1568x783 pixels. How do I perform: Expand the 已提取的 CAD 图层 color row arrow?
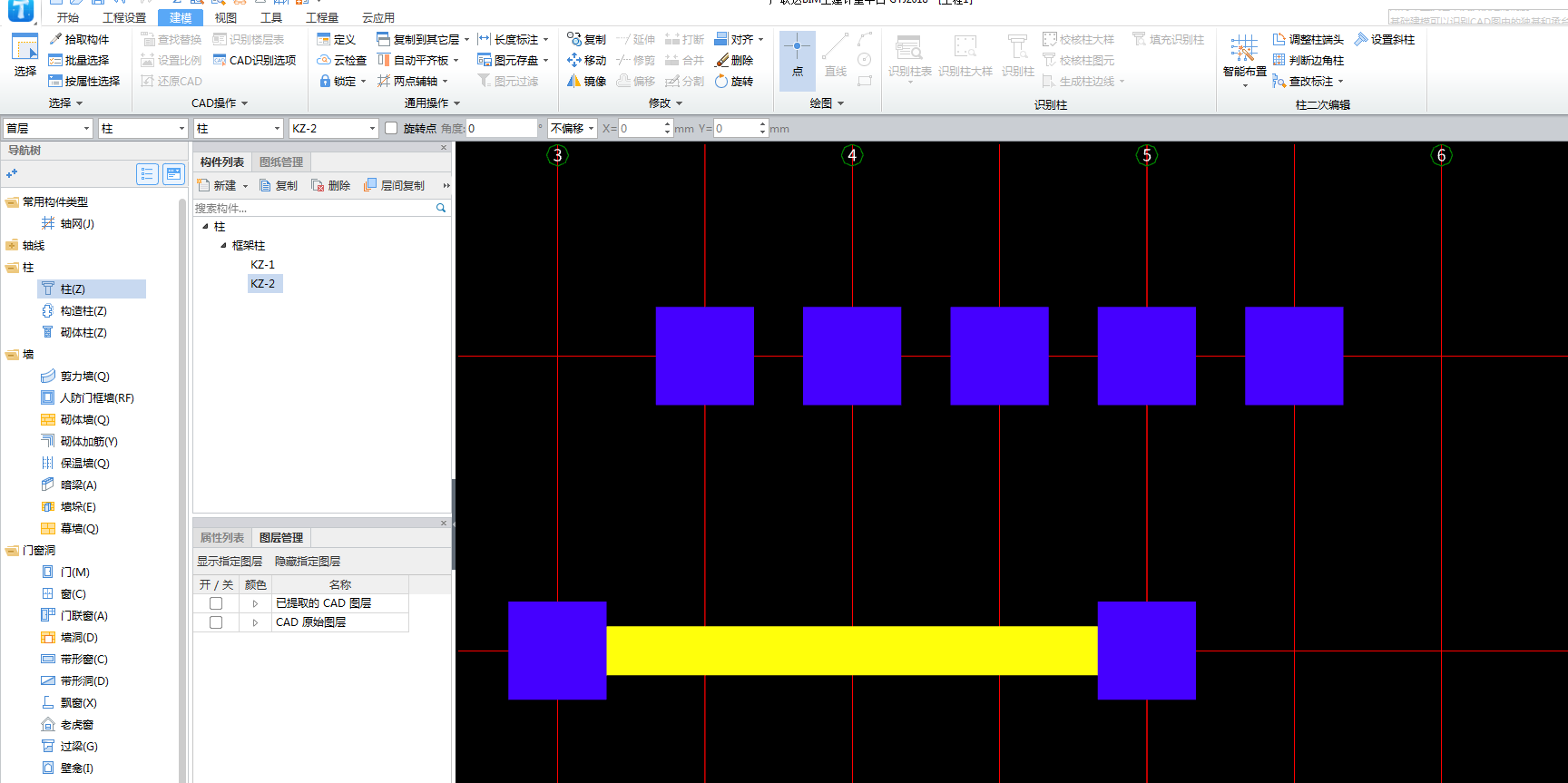255,603
